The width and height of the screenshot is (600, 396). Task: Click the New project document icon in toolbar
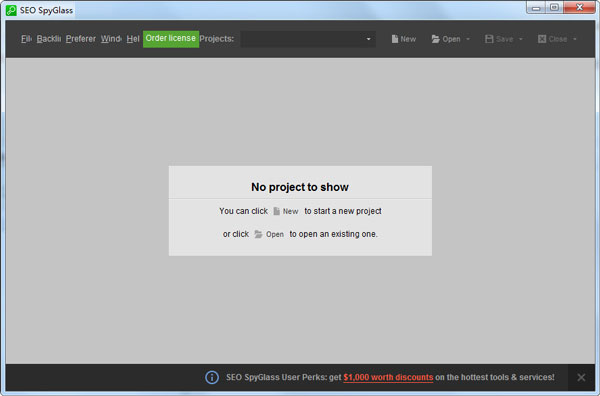(x=395, y=39)
